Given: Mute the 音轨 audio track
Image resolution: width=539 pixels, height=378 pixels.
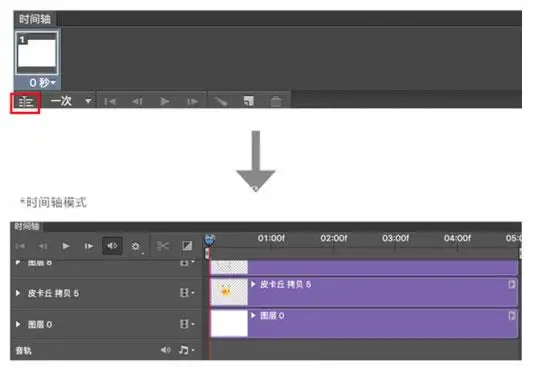Looking at the screenshot, I should point(165,350).
